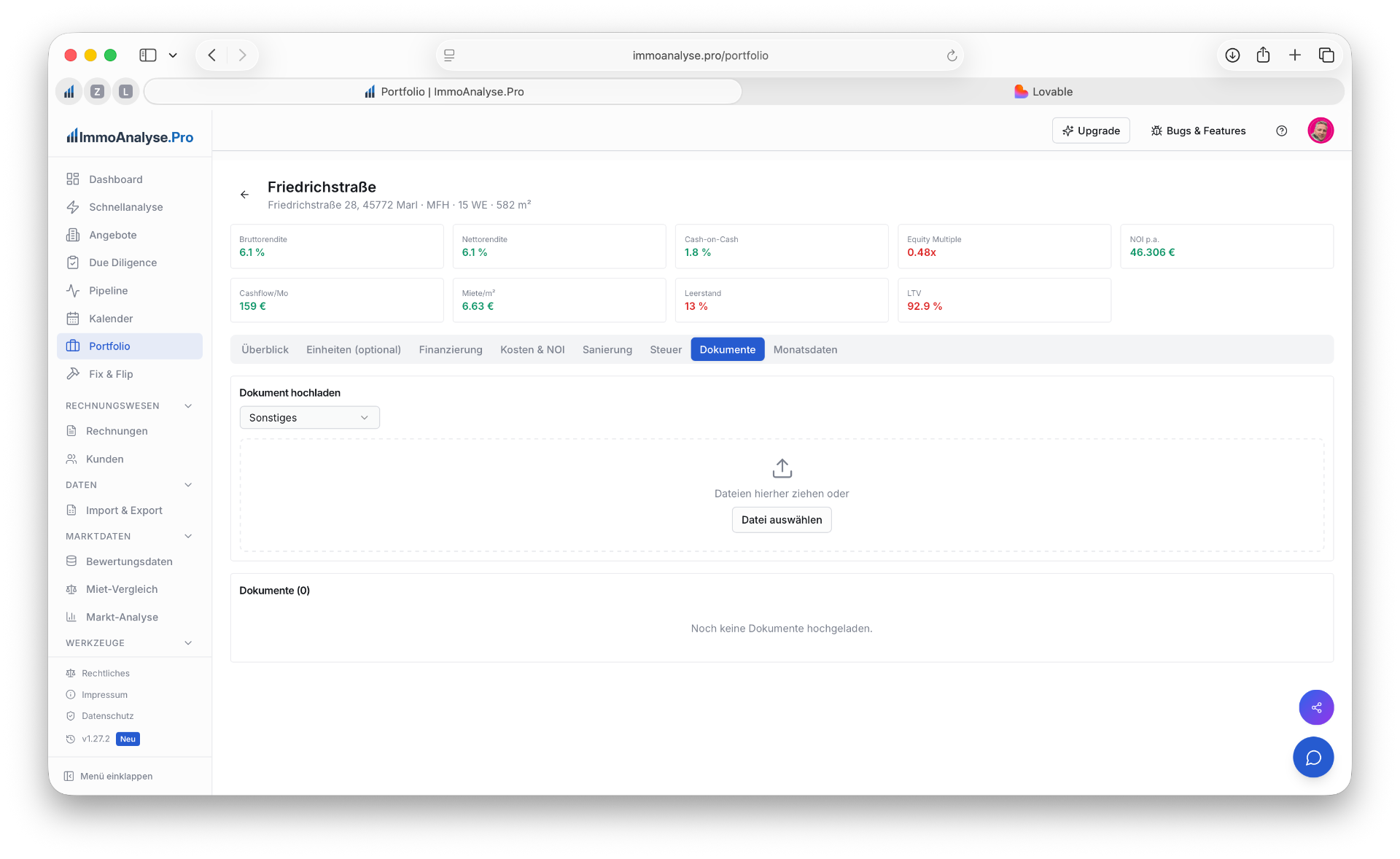
Task: Click the purple share floating button
Action: pyautogui.click(x=1316, y=707)
